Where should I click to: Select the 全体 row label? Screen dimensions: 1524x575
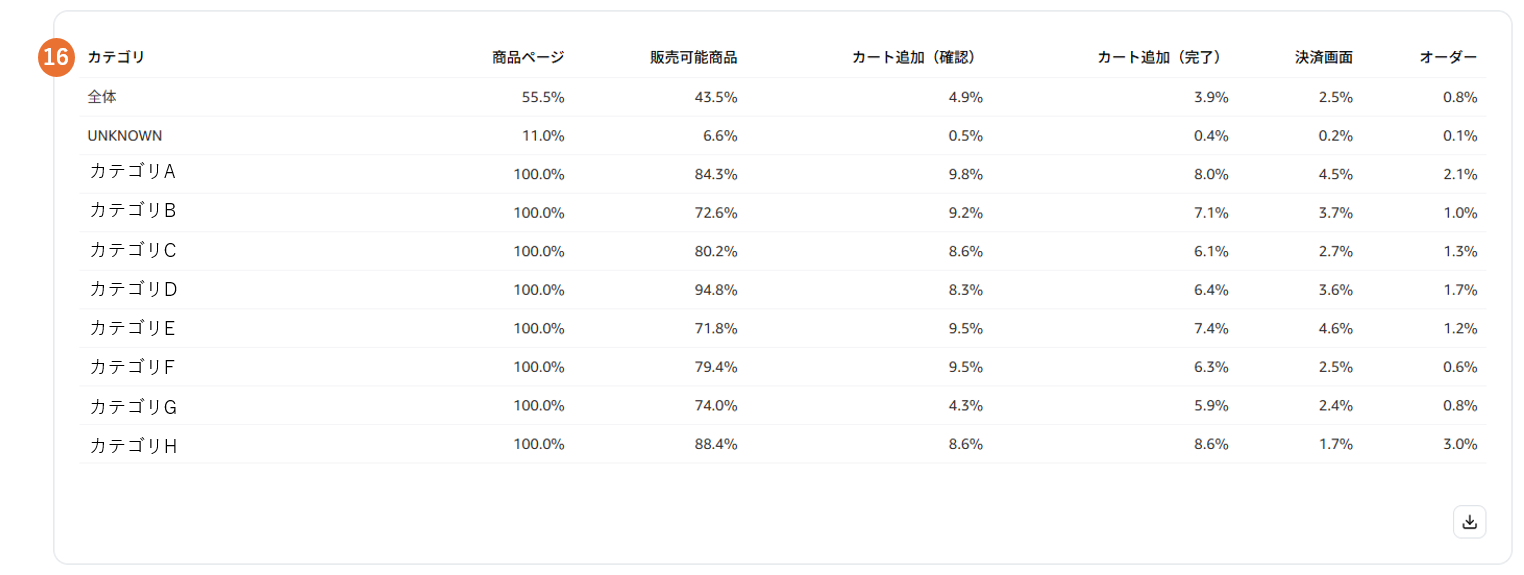pyautogui.click(x=103, y=97)
